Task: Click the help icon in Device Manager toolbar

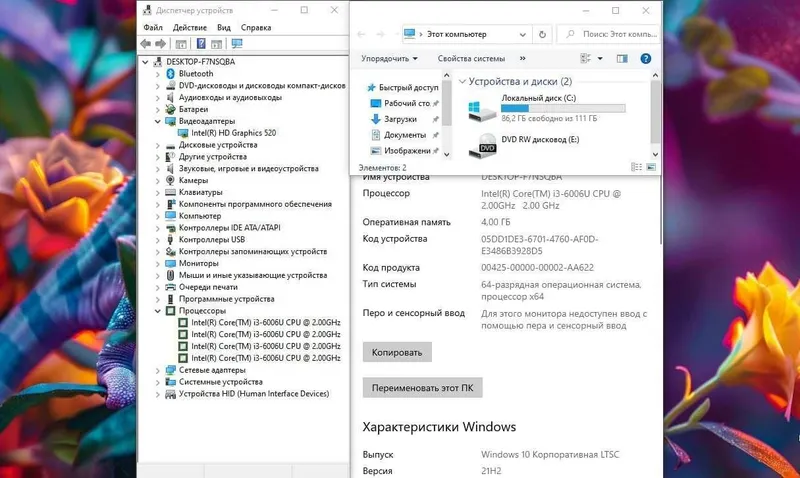Action: [201, 44]
